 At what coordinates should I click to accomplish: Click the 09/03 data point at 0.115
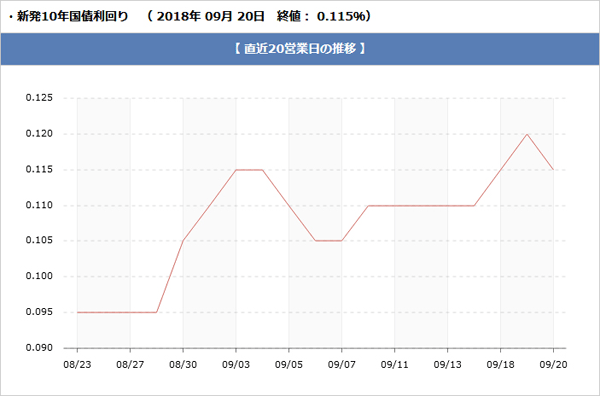[236, 169]
